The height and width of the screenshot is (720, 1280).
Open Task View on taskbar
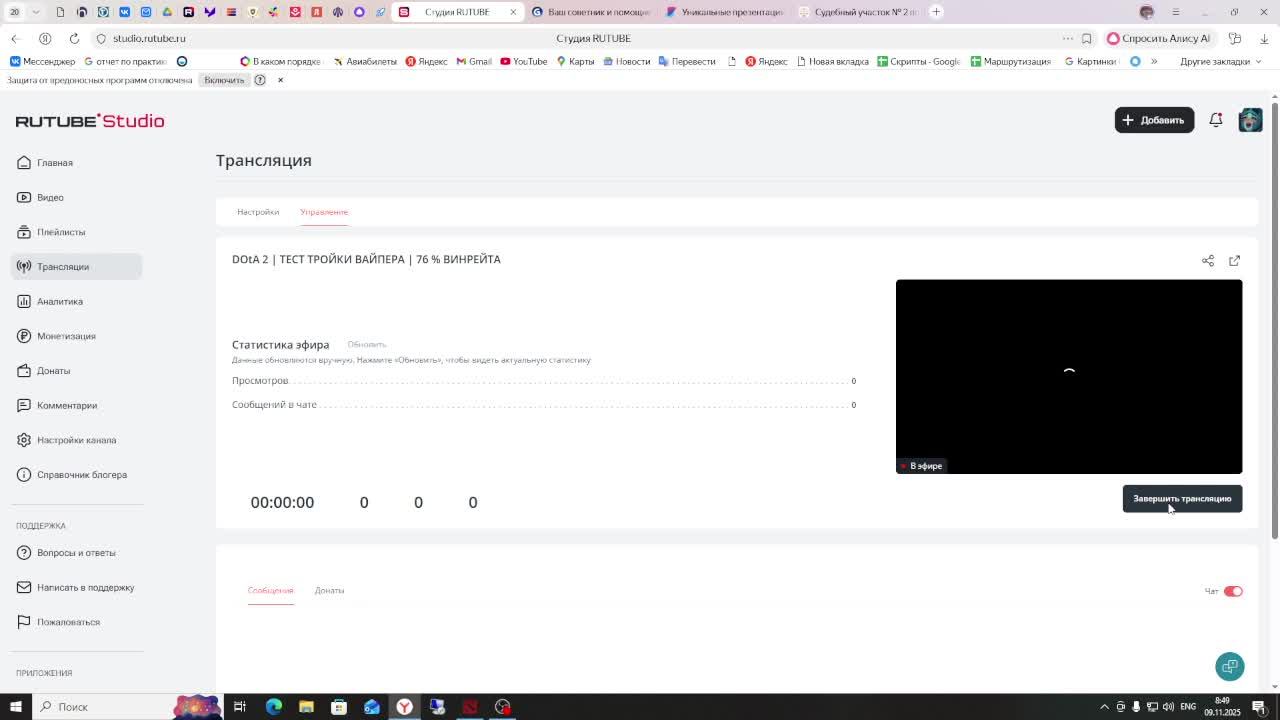point(240,707)
